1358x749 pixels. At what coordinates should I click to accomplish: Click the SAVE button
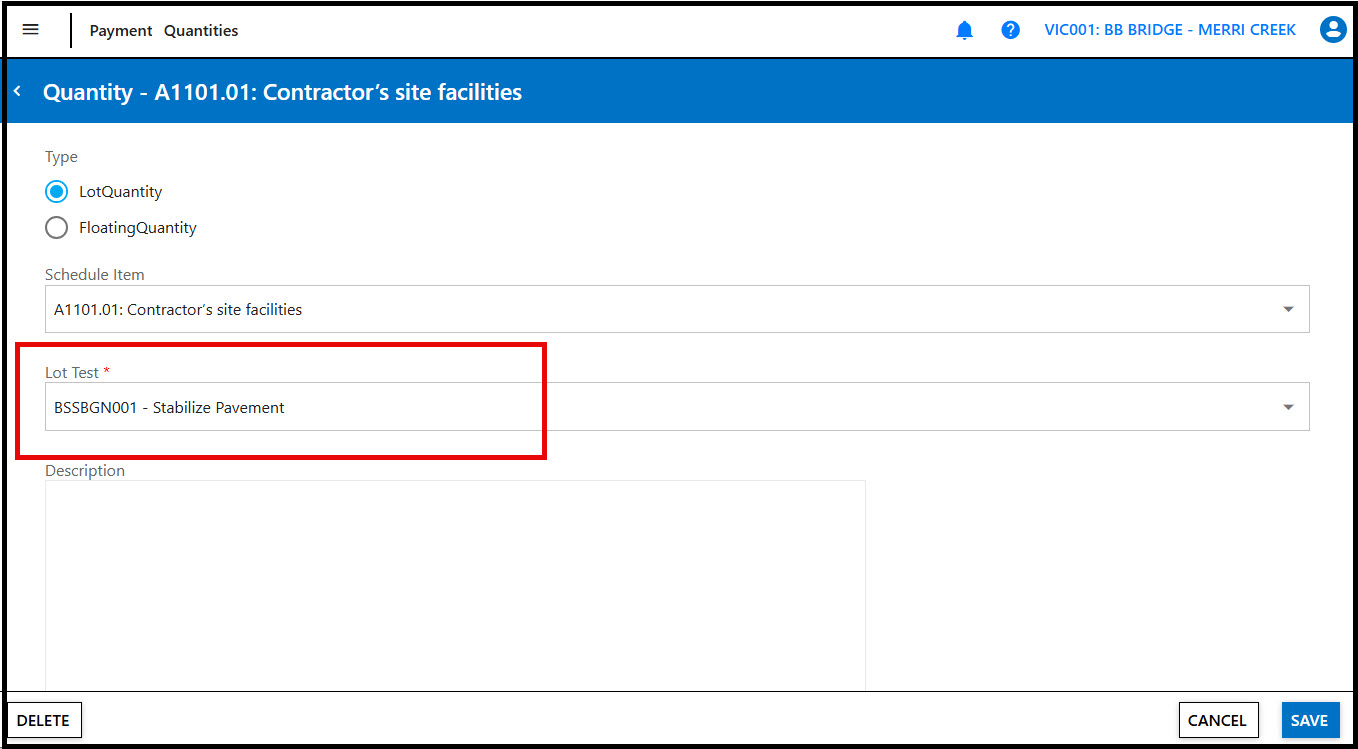pyautogui.click(x=1309, y=720)
